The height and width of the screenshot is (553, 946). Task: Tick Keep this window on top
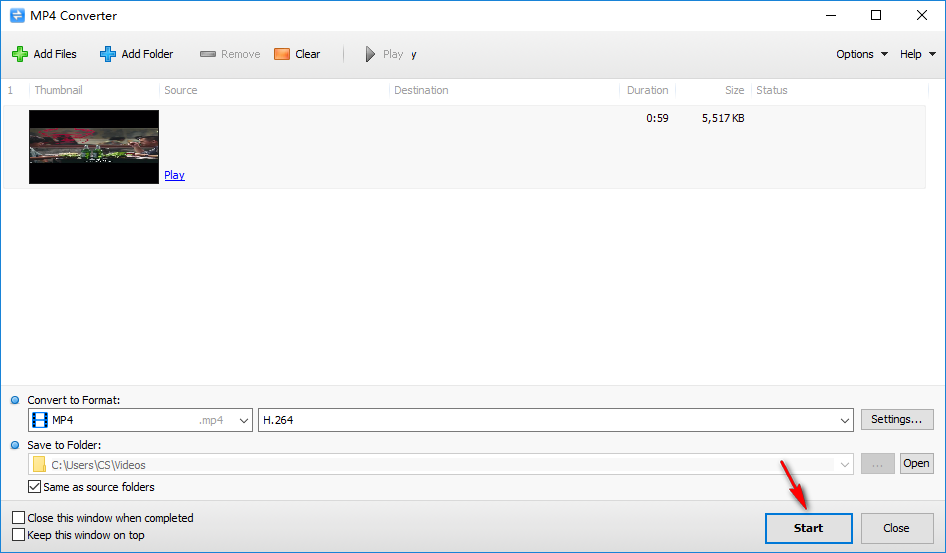(x=19, y=535)
